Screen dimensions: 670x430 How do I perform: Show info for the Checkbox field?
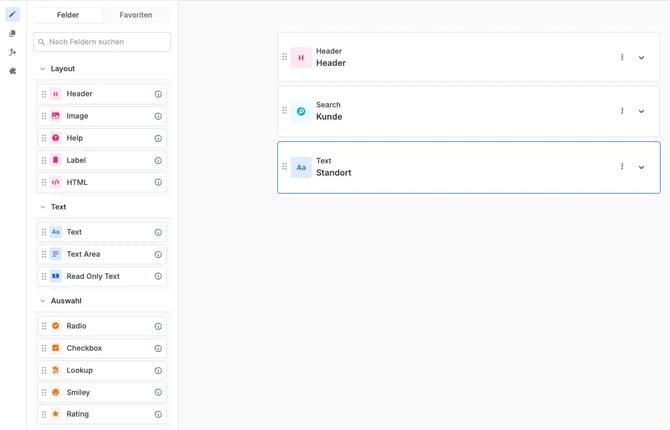pyautogui.click(x=158, y=348)
